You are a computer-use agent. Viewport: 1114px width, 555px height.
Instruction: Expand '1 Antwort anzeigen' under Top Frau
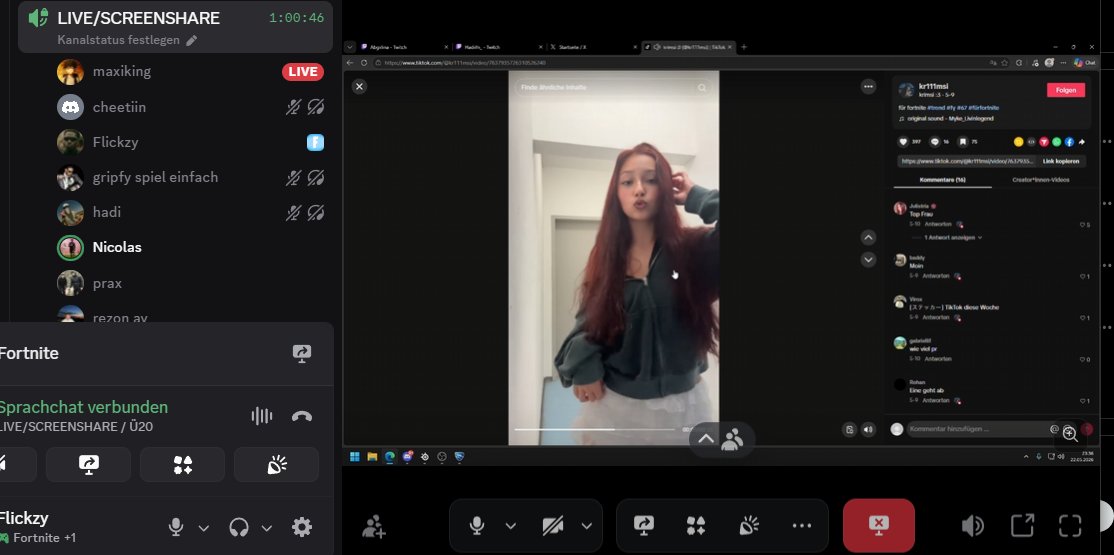tap(951, 237)
